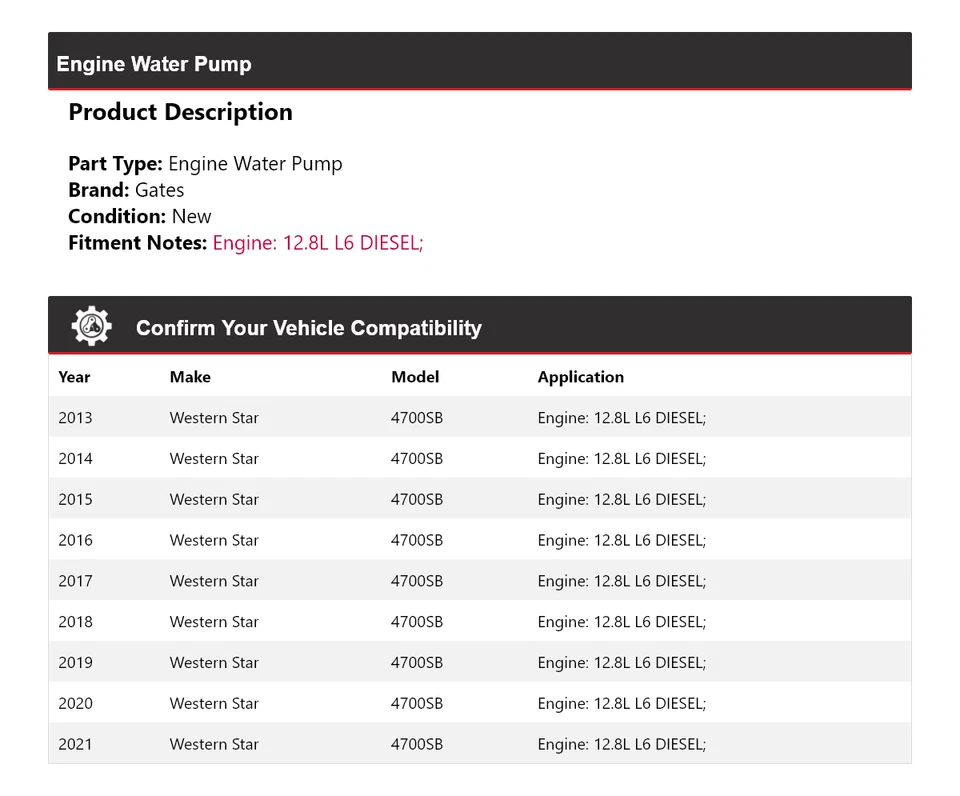Click the Model column header
This screenshot has height=796, width=960.
click(415, 377)
